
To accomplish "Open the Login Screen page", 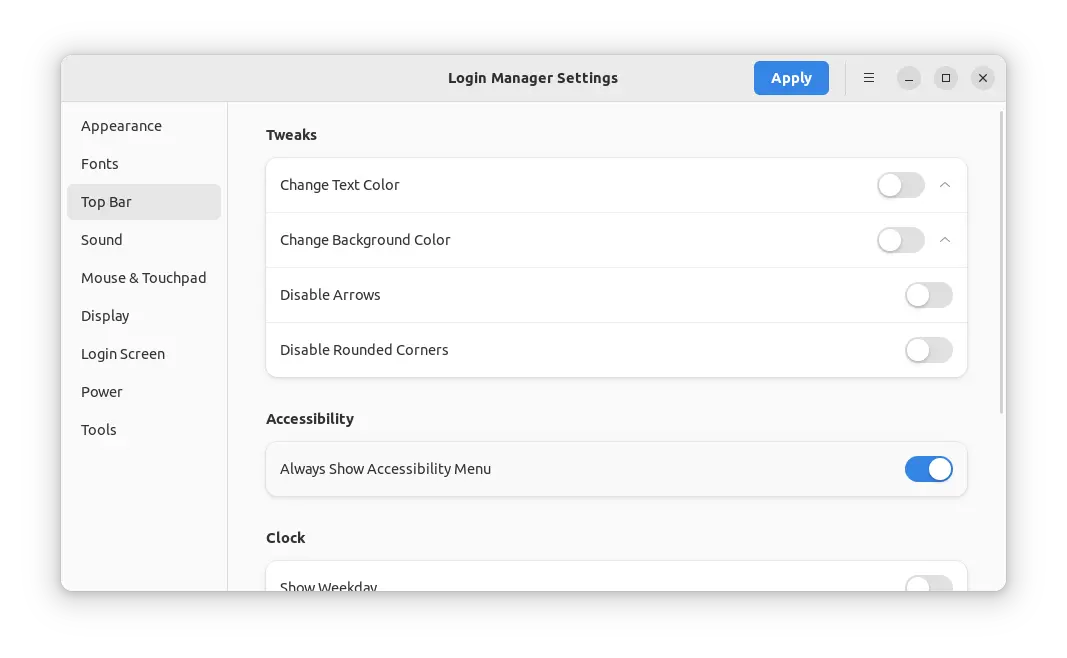I will tap(123, 354).
